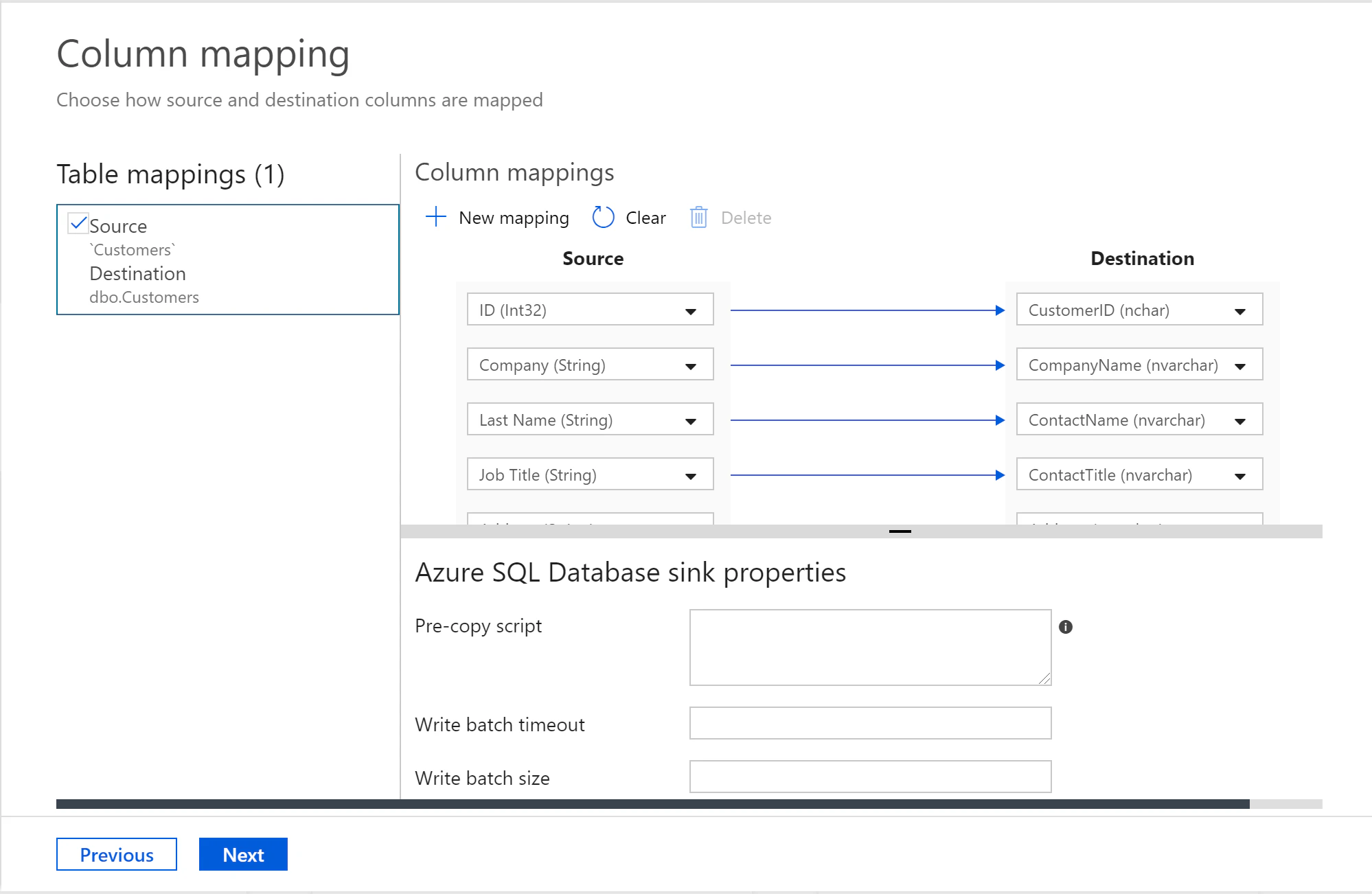
Task: Open the Company (String) source dropdown
Action: [x=591, y=365]
